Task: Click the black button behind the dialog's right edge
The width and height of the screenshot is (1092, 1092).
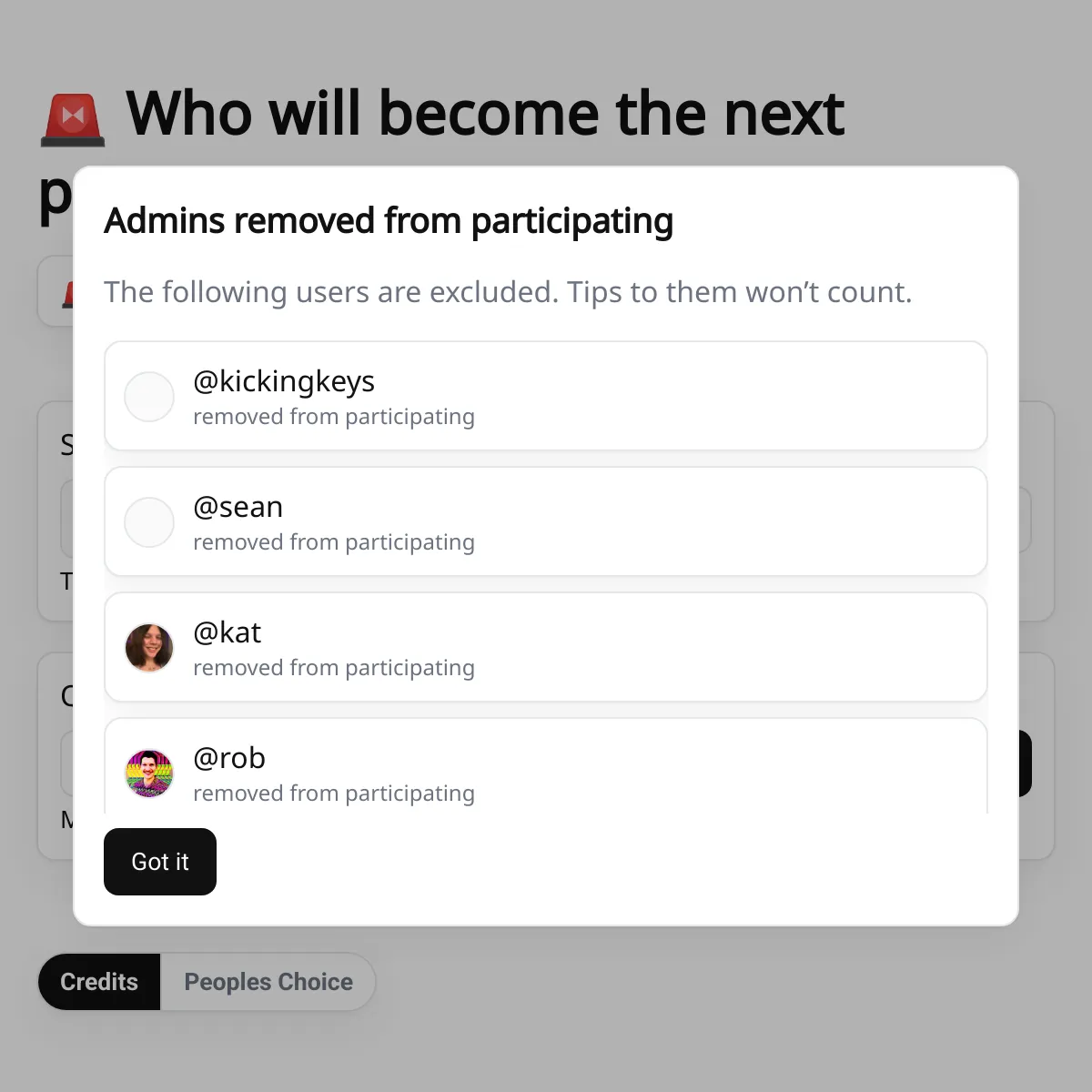Action: [1025, 763]
